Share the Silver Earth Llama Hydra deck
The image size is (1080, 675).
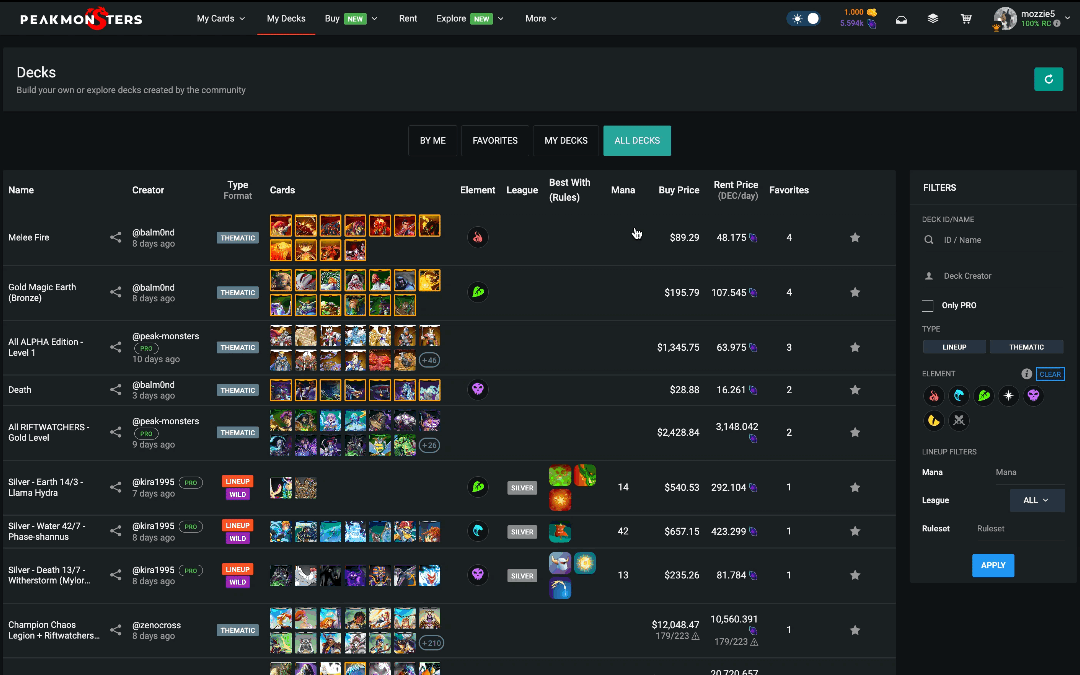[115, 487]
